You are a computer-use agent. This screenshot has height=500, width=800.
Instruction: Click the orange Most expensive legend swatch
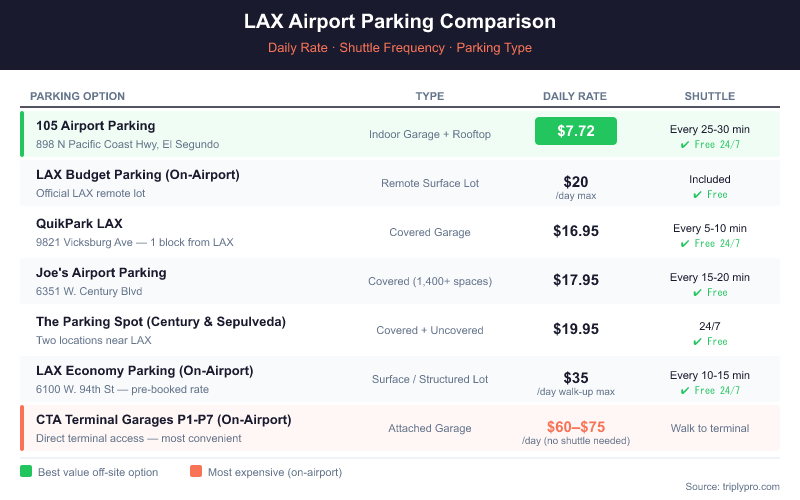[x=195, y=471]
